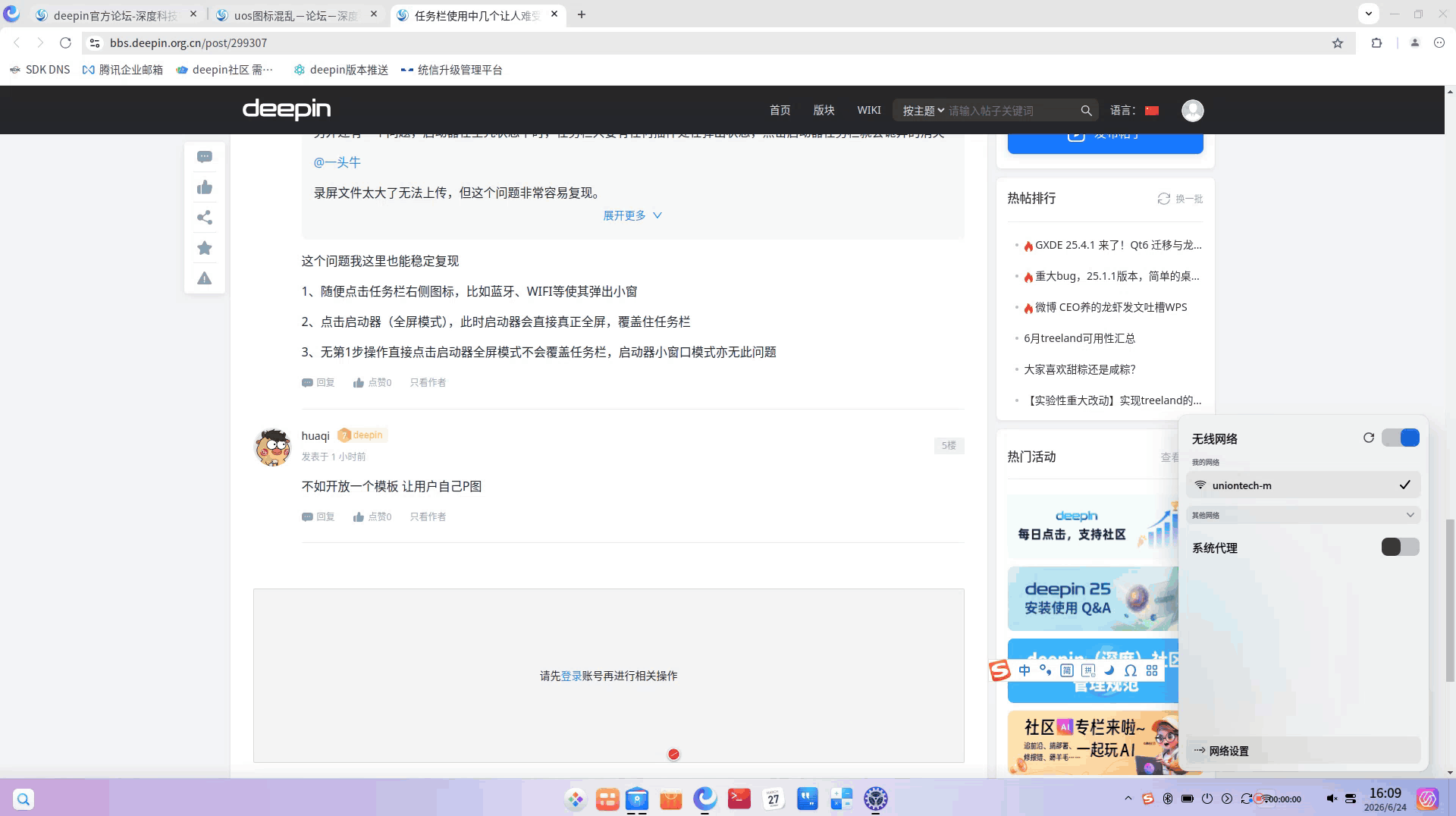This screenshot has width=1456, height=816.
Task: Enable the system proxy switch
Action: [1401, 547]
